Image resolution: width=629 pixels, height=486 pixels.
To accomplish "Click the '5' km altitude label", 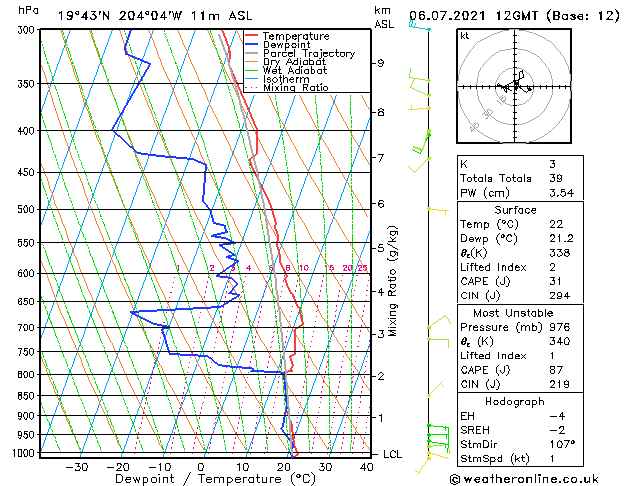I will tap(380, 248).
